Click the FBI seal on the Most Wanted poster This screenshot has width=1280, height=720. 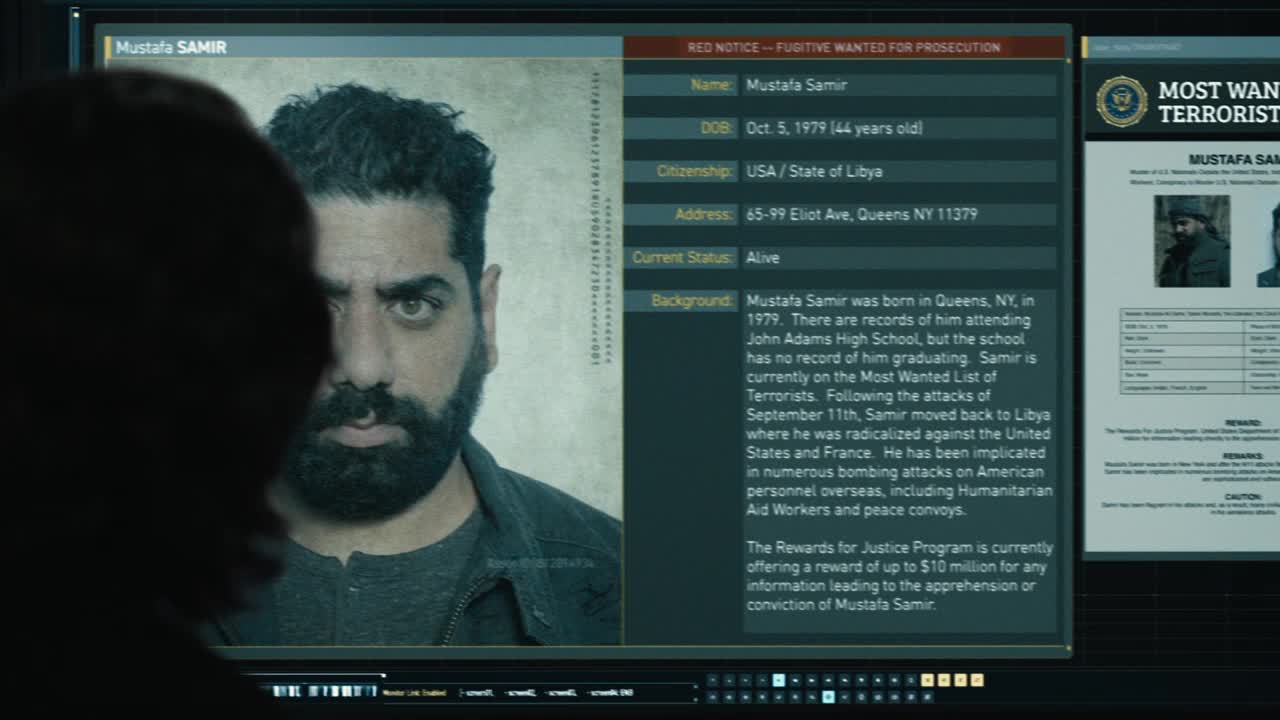tap(1121, 101)
